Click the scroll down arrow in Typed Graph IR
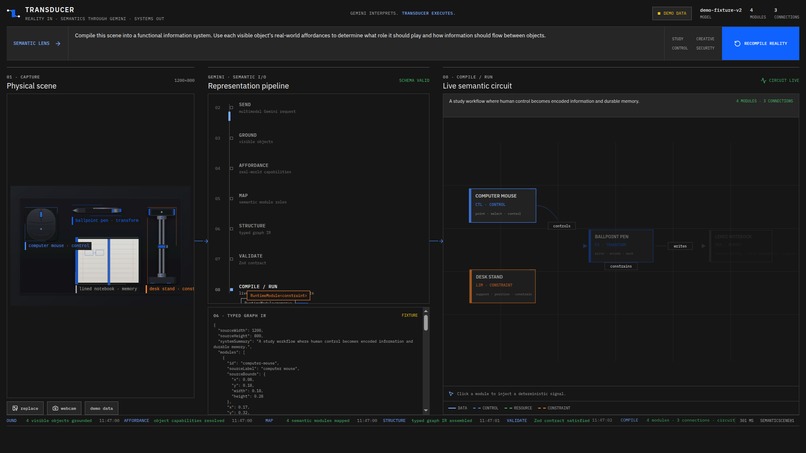The height and width of the screenshot is (453, 806). click(426, 410)
